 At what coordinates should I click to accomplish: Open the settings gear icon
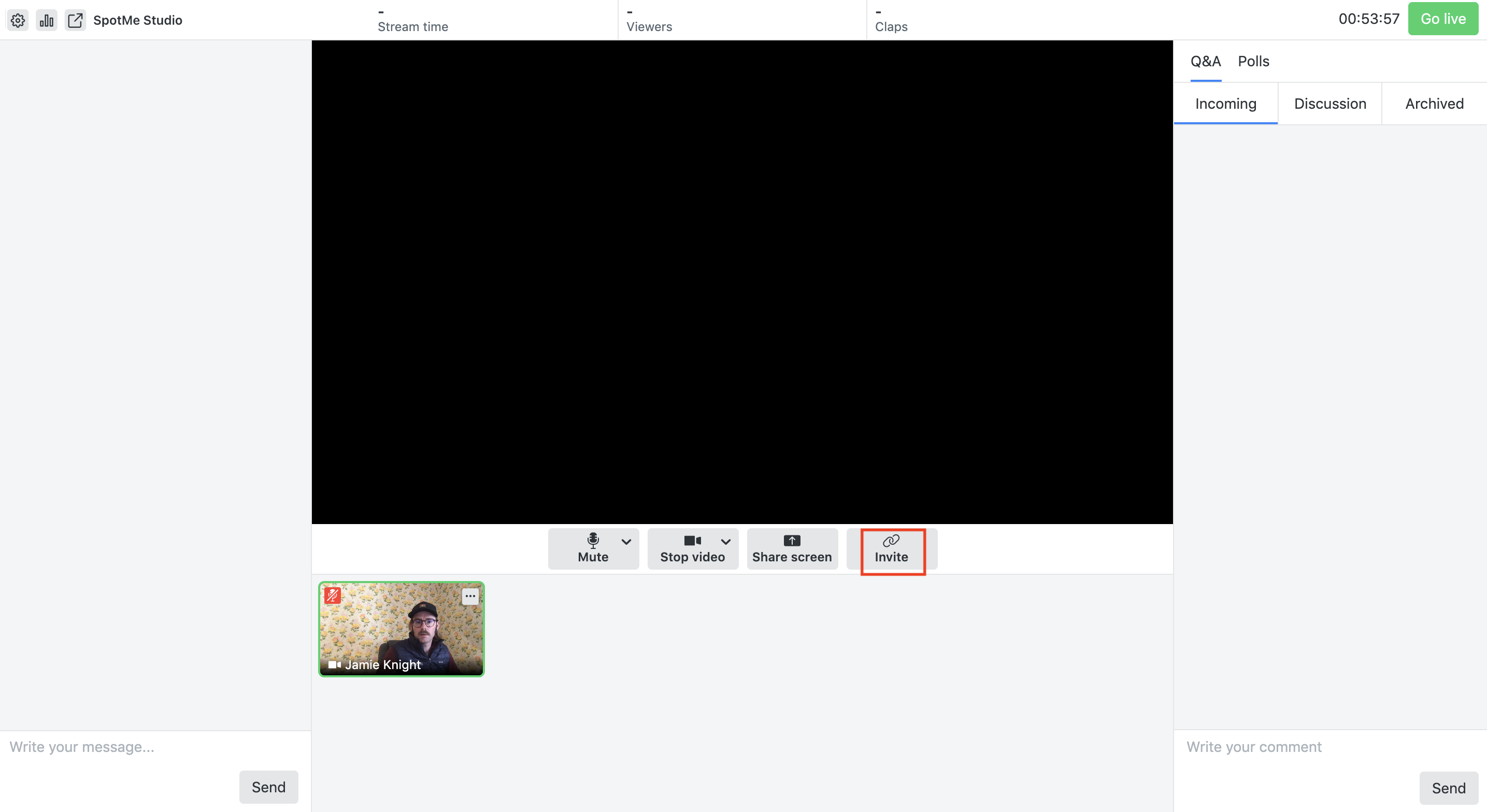pos(17,20)
